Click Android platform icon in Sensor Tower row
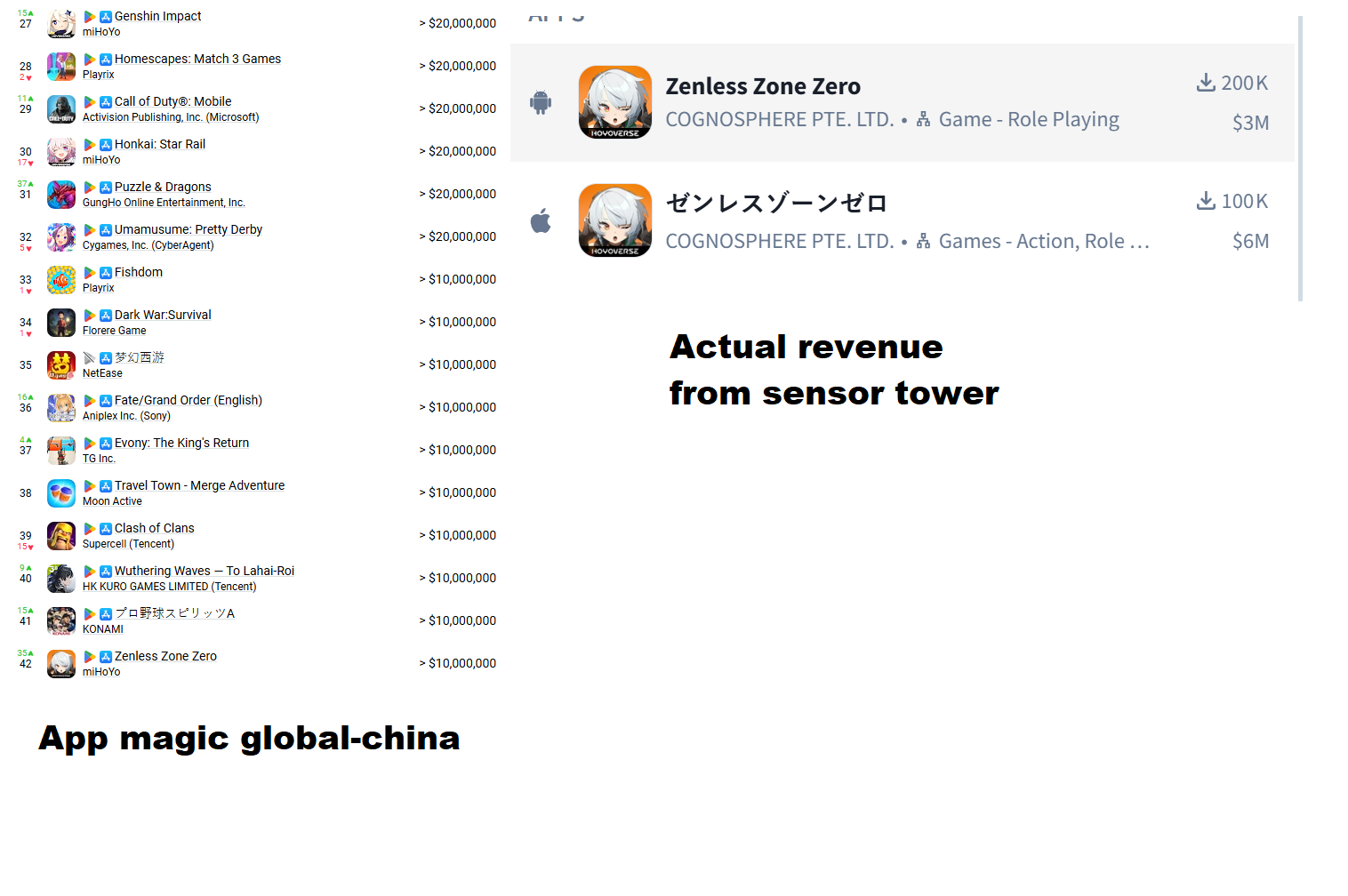Screen dimensions: 1348x896 click(541, 102)
